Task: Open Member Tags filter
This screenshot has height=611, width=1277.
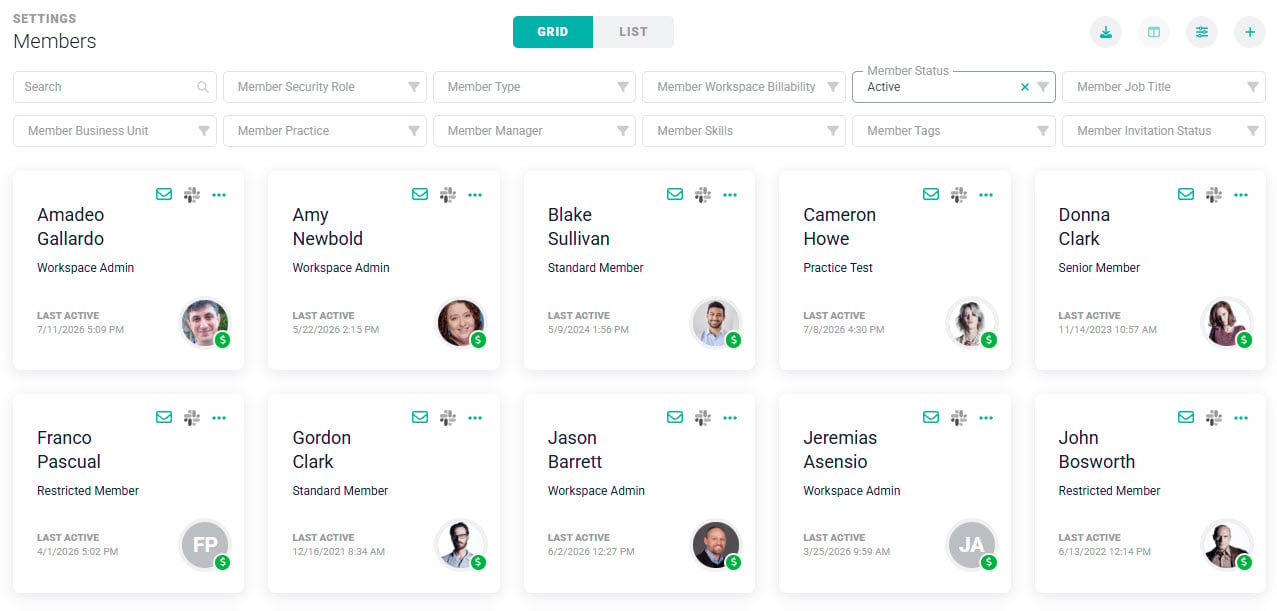Action: coord(953,131)
